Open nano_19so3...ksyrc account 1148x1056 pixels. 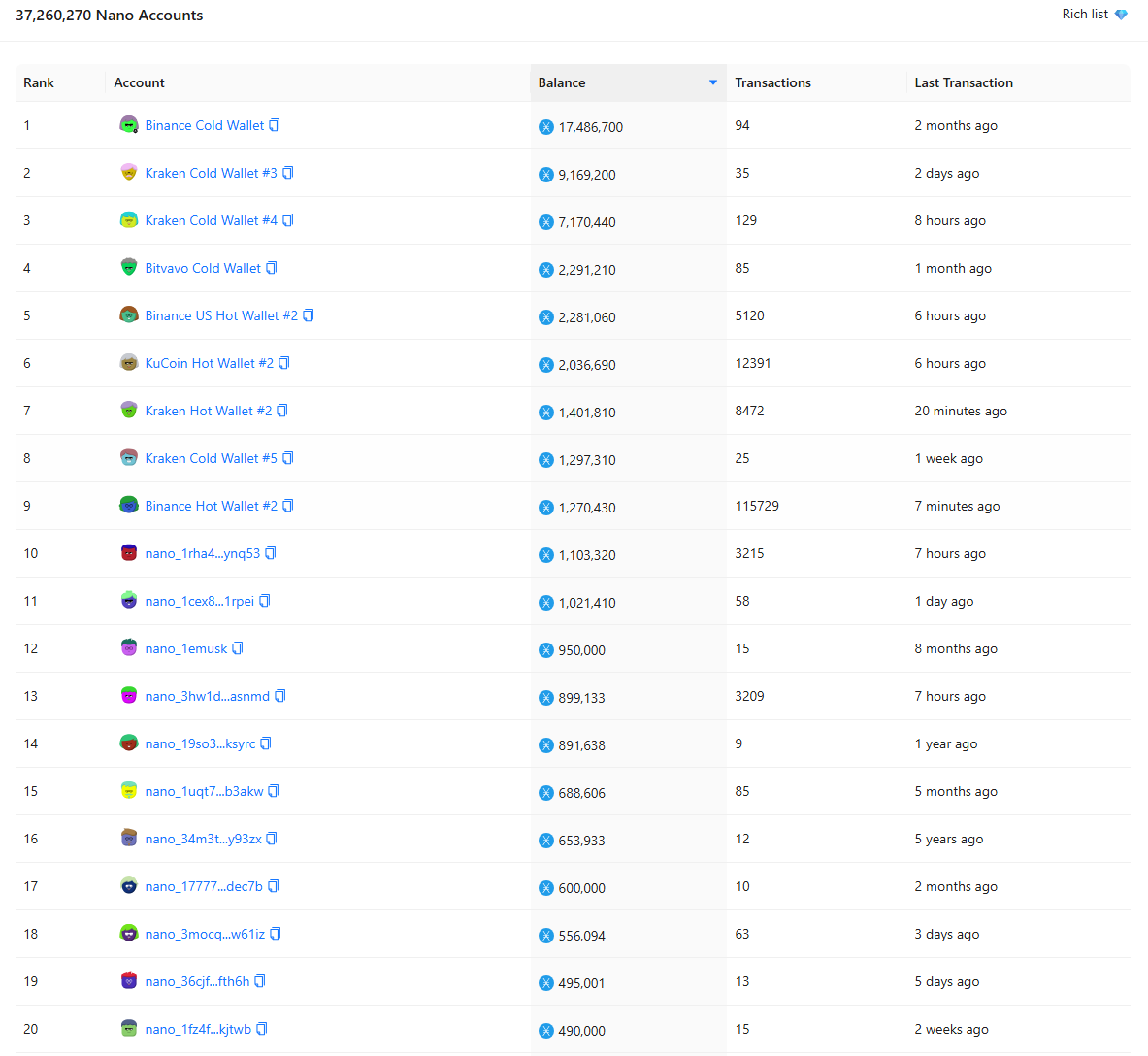(x=201, y=744)
